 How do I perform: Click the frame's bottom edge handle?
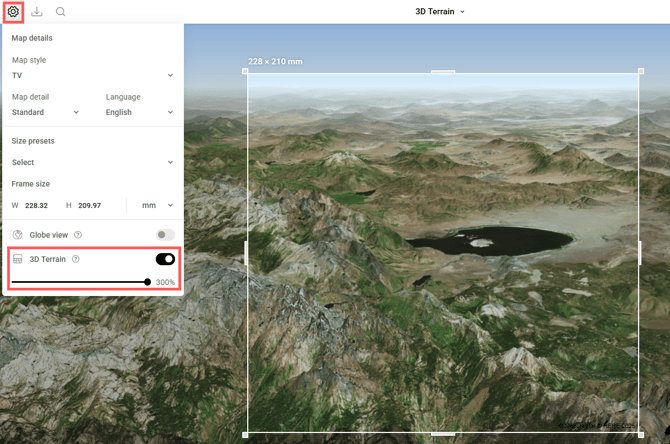[x=443, y=434]
